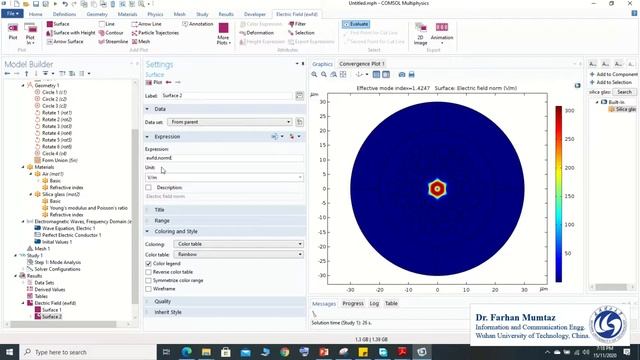Click the Plot icon in the ribbon

click(x=13, y=32)
